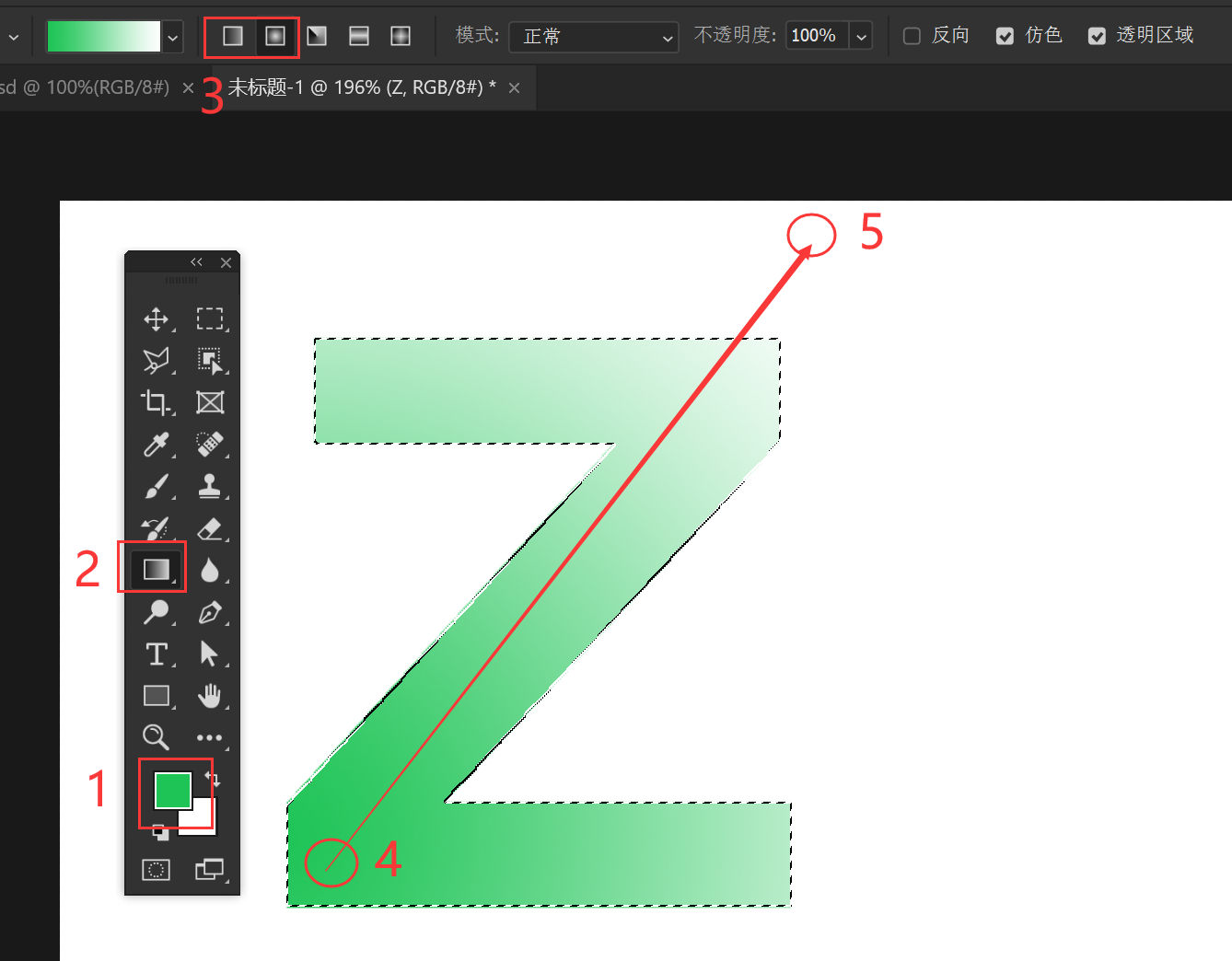Open the Edit Toolbar three-dots menu
The height and width of the screenshot is (961, 1232).
coord(210,737)
